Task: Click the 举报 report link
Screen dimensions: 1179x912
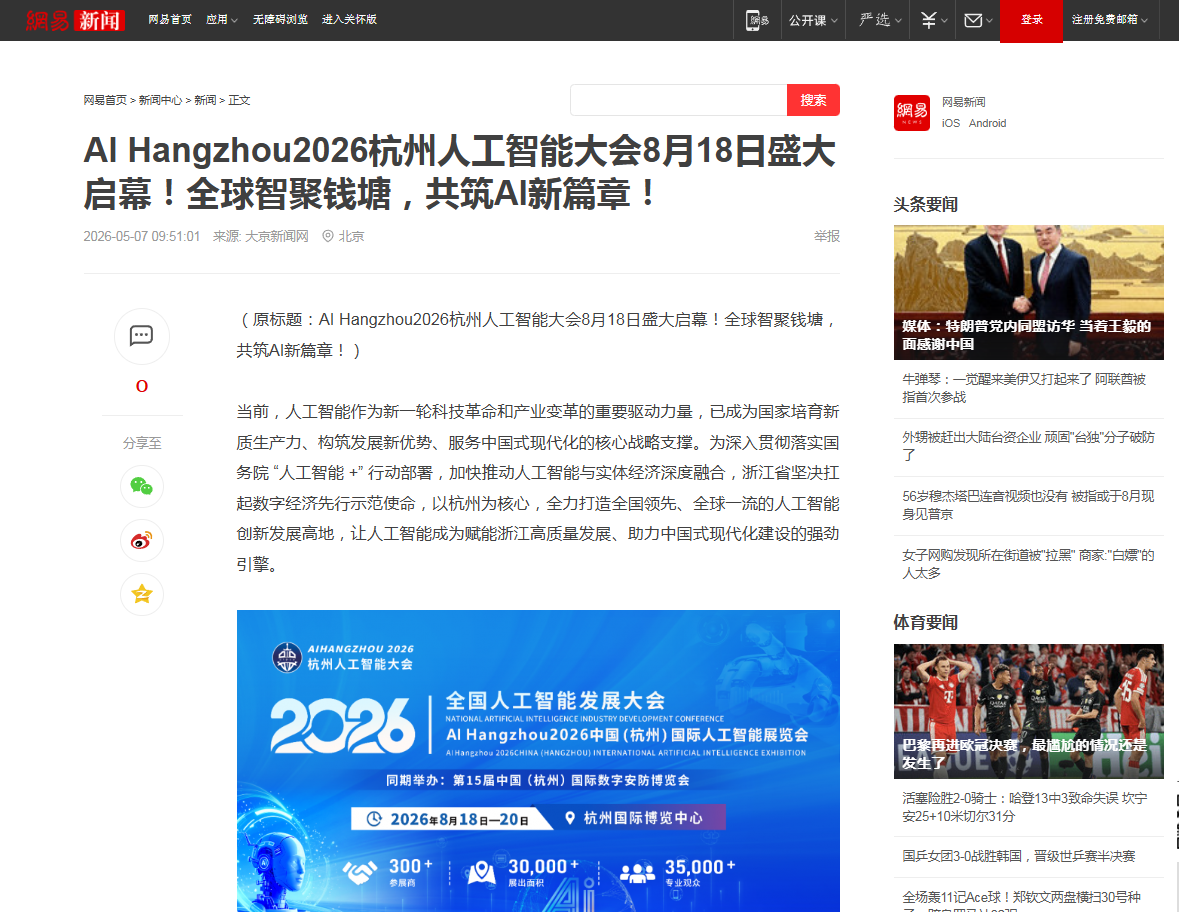Action: [x=826, y=236]
